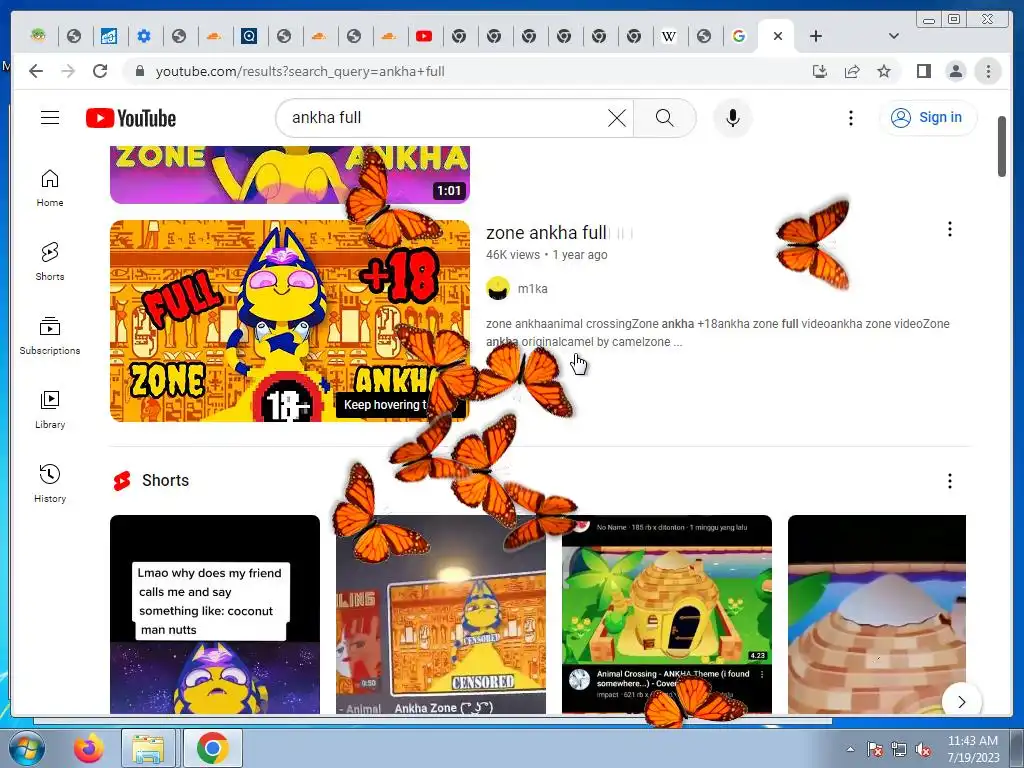This screenshot has width=1024, height=768.
Task: Open the Shorts section more options menu
Action: (x=950, y=481)
